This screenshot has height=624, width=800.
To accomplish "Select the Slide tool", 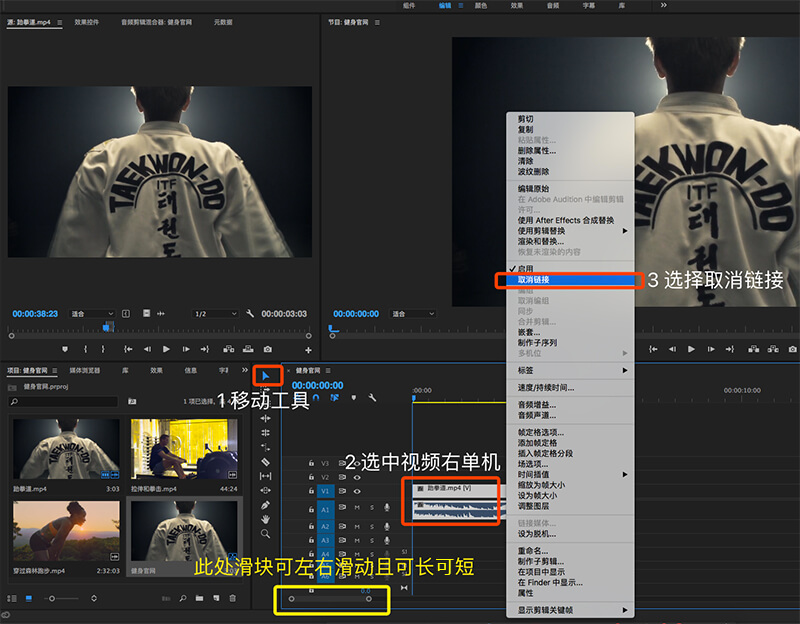I will (265, 490).
